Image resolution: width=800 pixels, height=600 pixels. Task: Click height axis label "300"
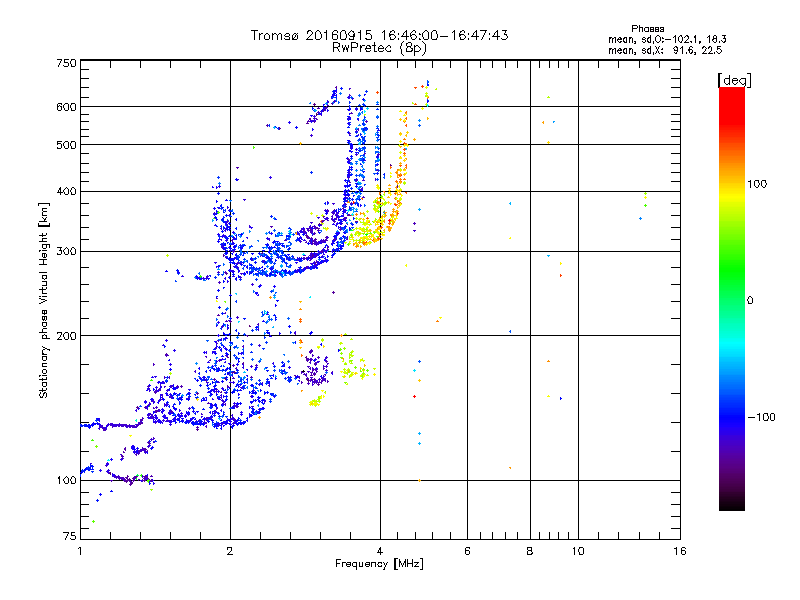[x=66, y=251]
